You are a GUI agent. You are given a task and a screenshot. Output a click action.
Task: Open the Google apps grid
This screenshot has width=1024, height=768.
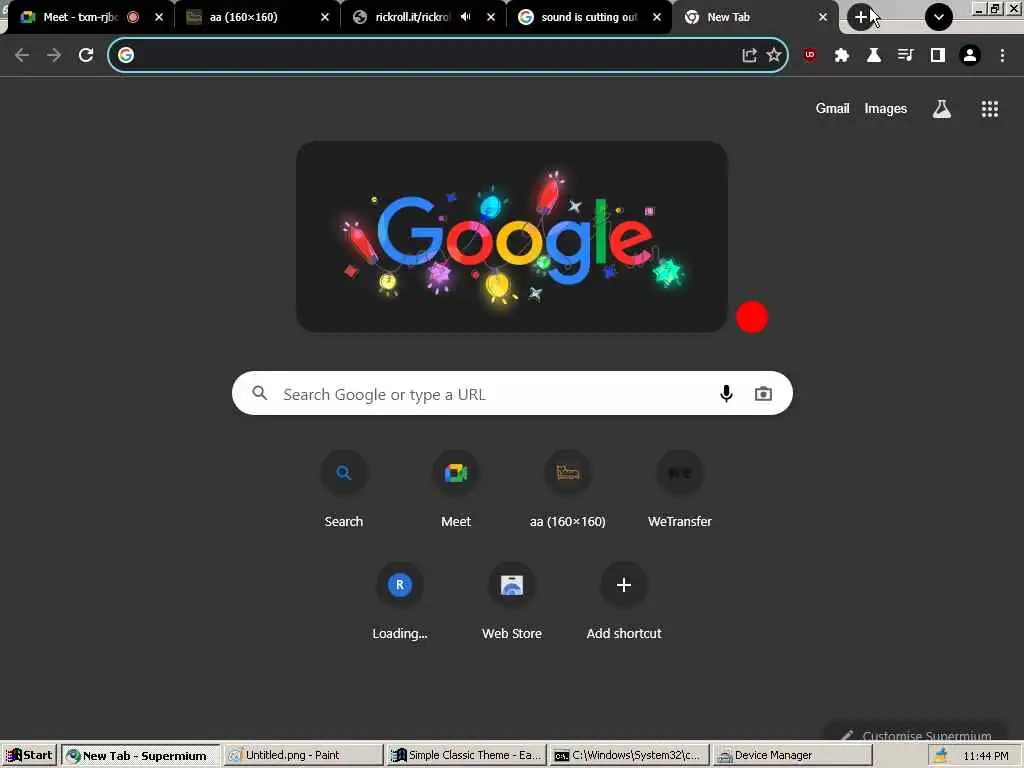pos(989,109)
